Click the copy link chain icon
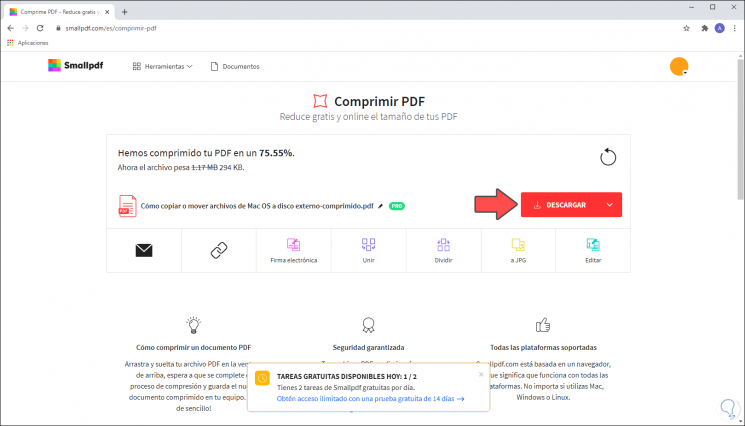 tap(219, 250)
